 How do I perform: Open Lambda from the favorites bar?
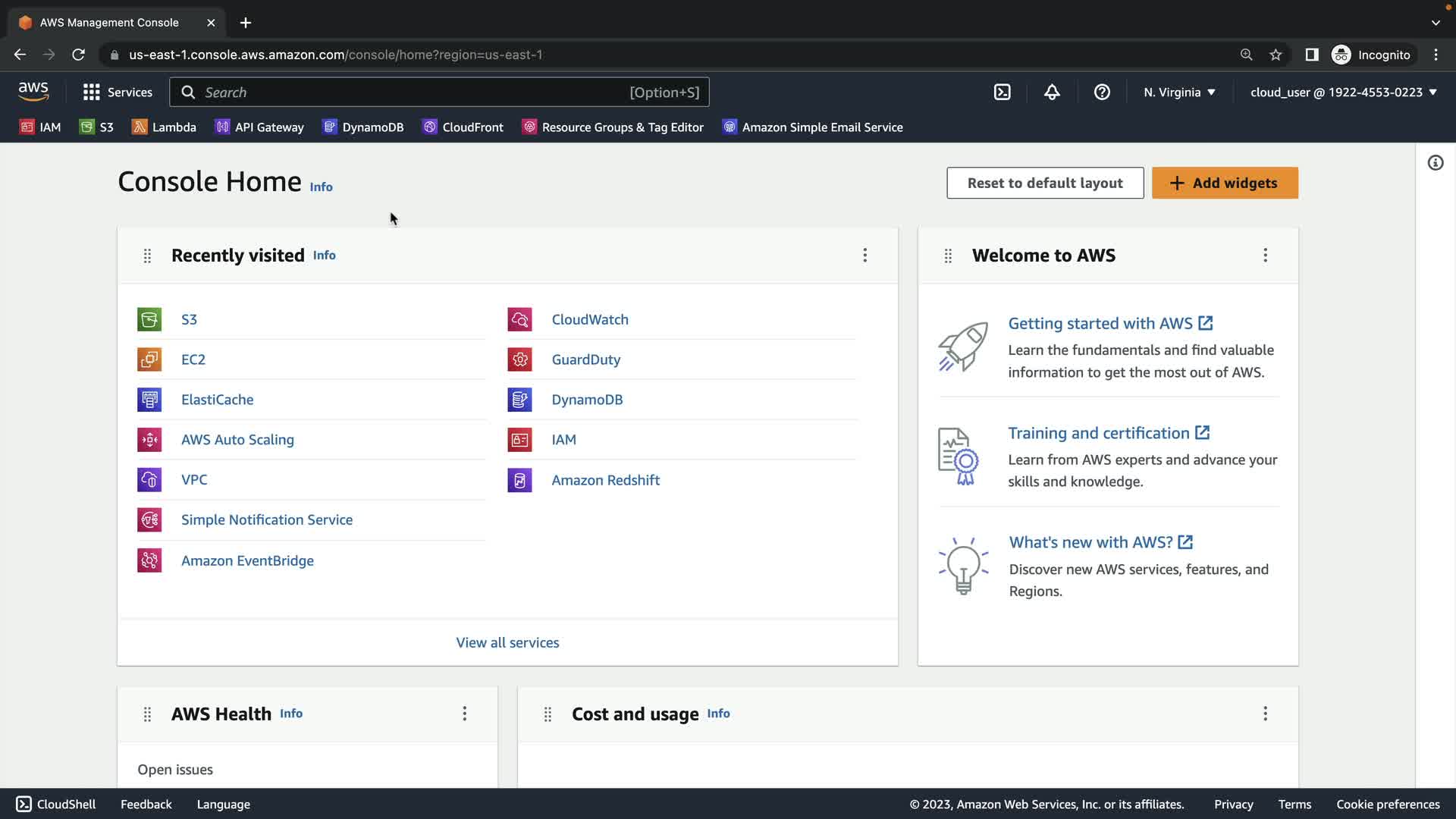click(x=164, y=127)
